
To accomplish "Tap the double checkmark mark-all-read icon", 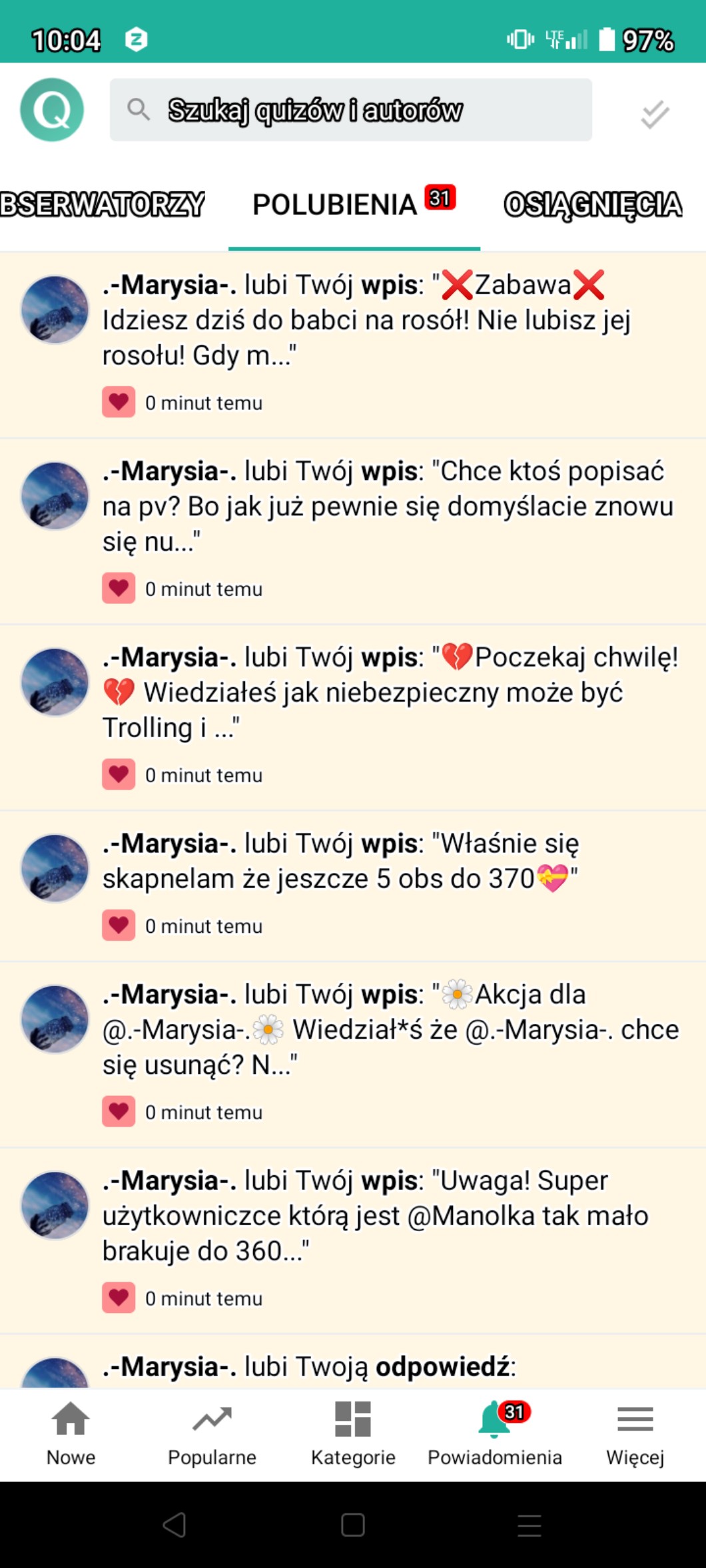I will pos(655,114).
